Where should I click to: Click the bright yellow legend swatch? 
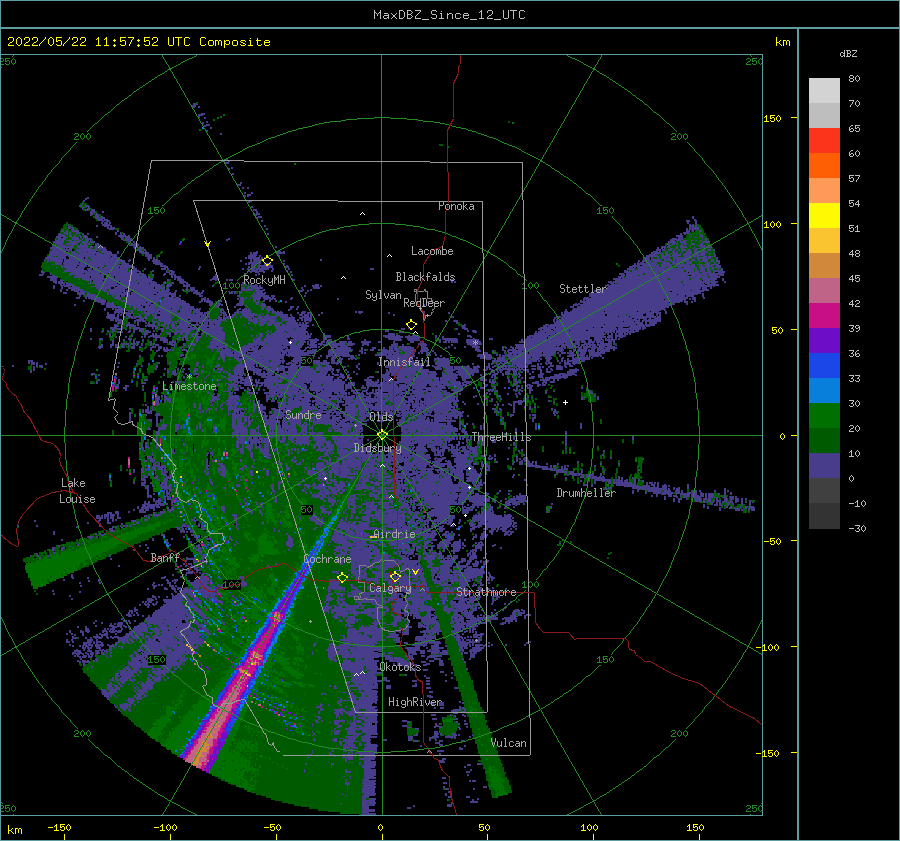(824, 216)
